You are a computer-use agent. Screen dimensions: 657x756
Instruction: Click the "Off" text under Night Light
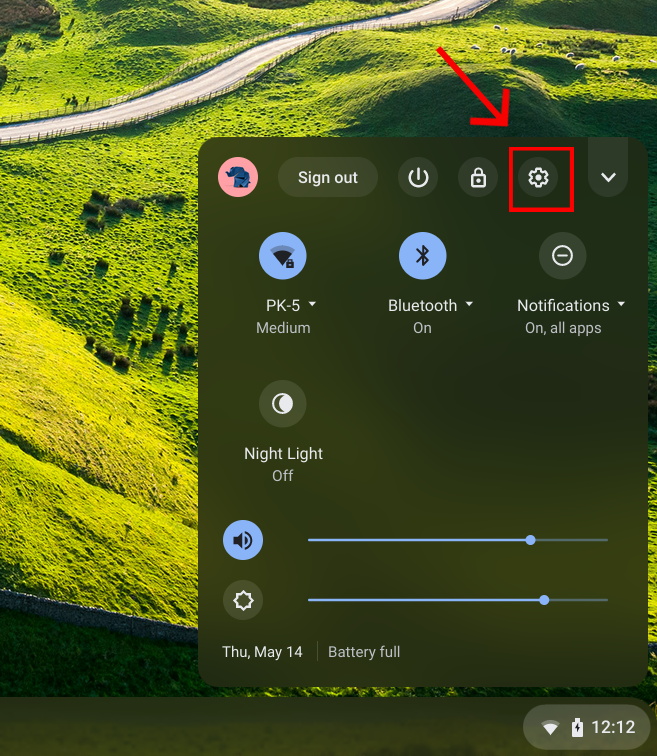[282, 476]
